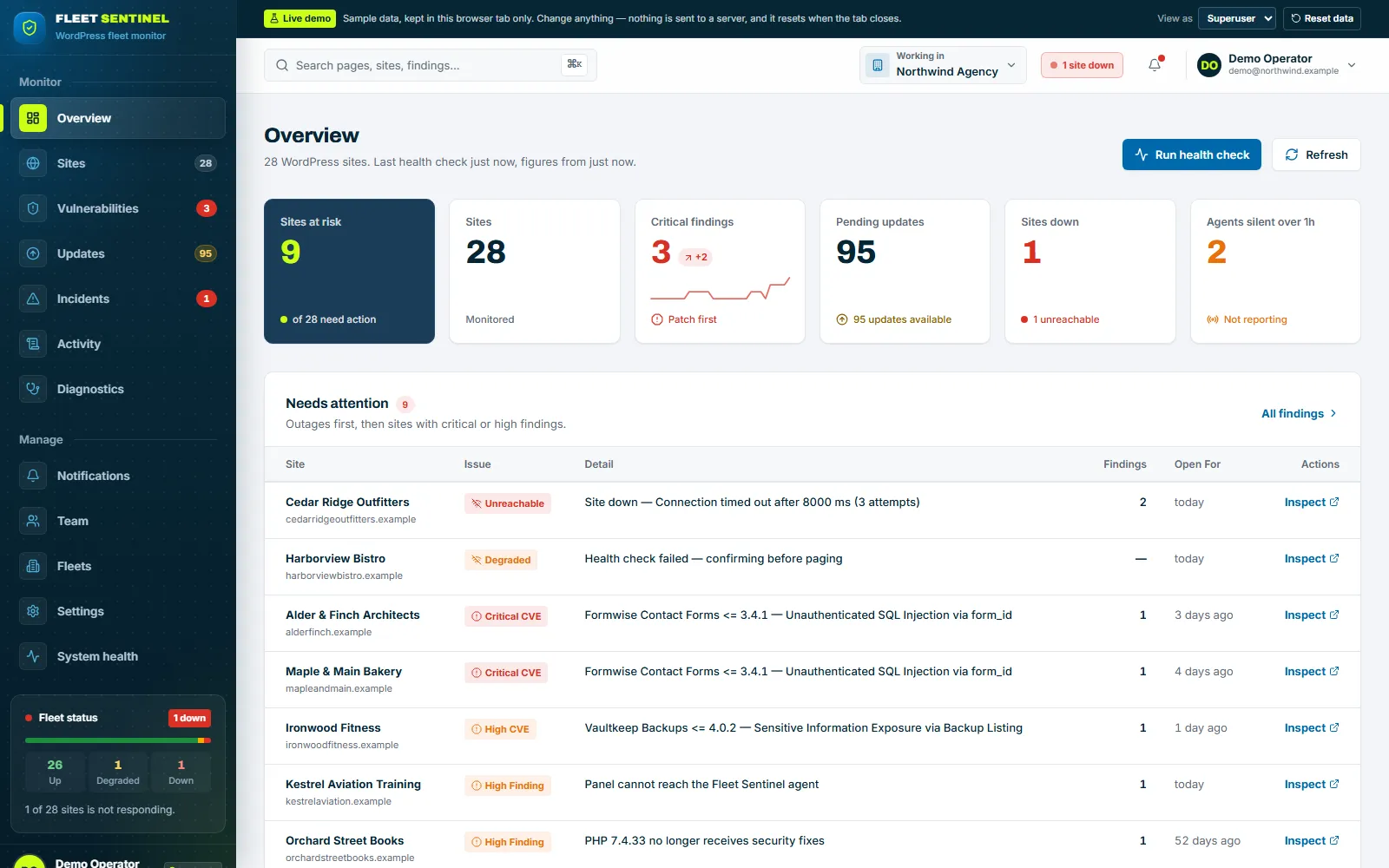Click Reset data button
Screen dimensions: 1389x868
[1321, 18]
